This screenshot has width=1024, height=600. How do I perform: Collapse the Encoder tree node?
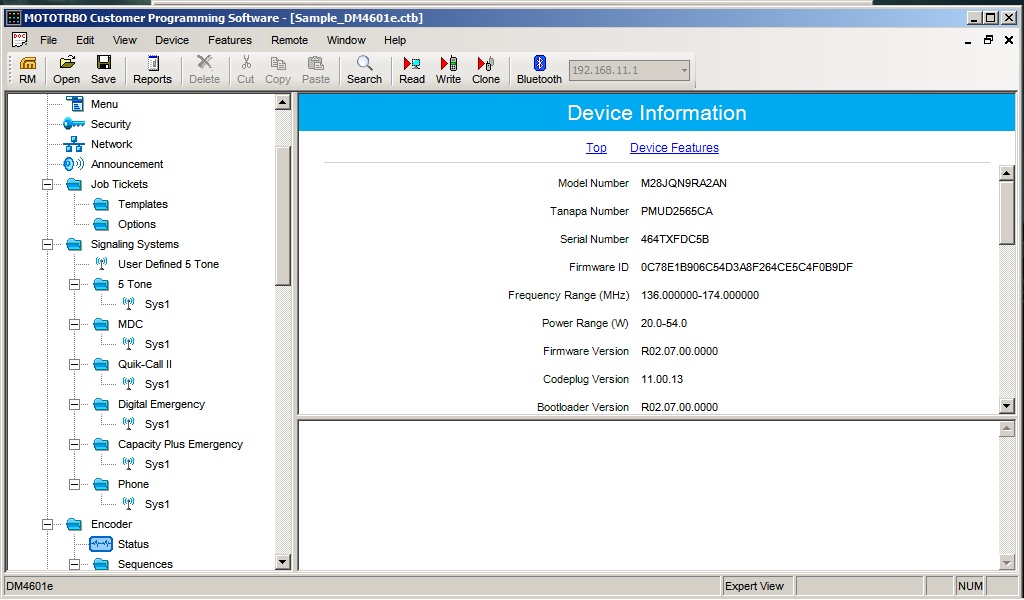click(x=48, y=524)
